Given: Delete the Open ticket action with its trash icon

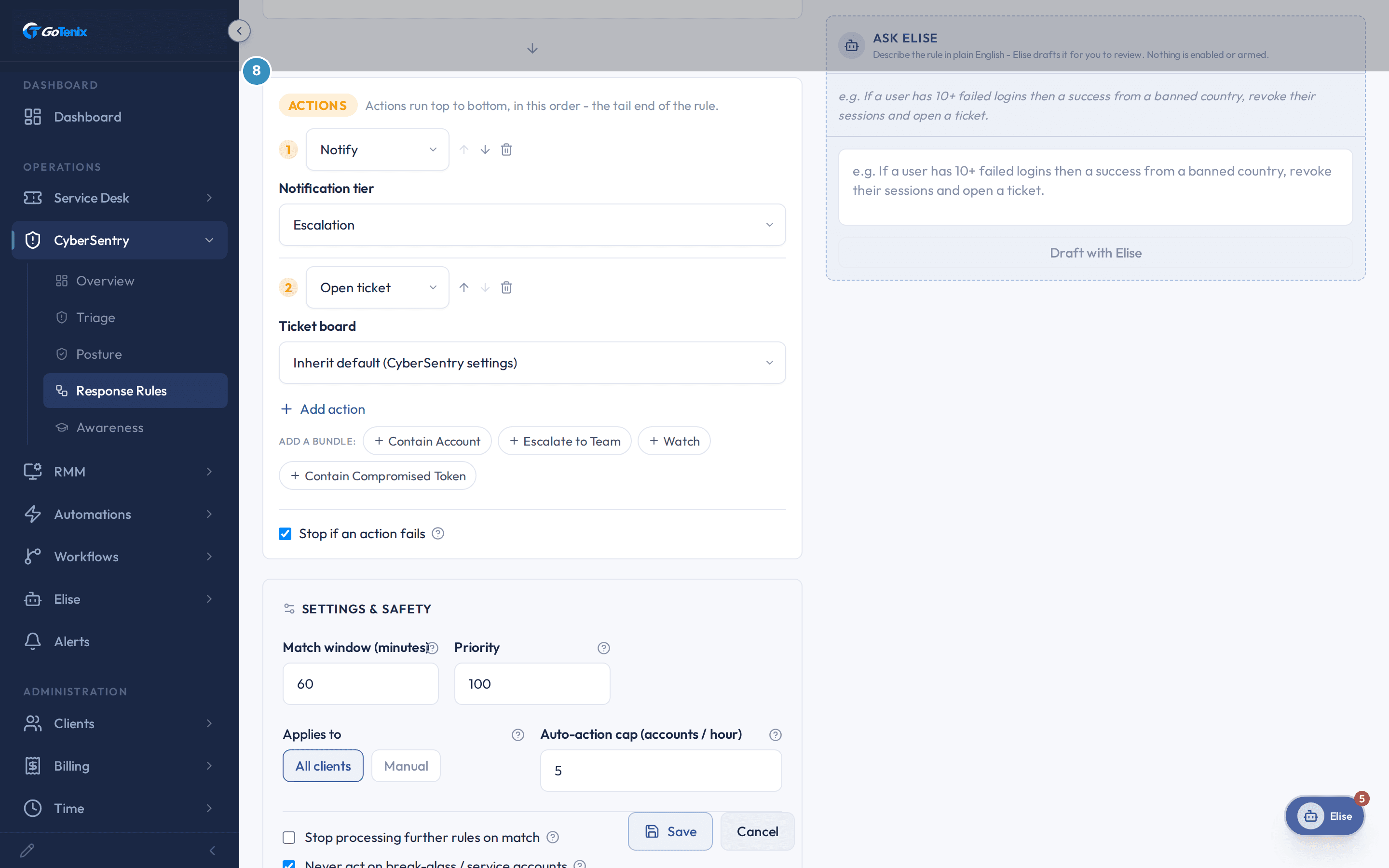Looking at the screenshot, I should pyautogui.click(x=506, y=287).
